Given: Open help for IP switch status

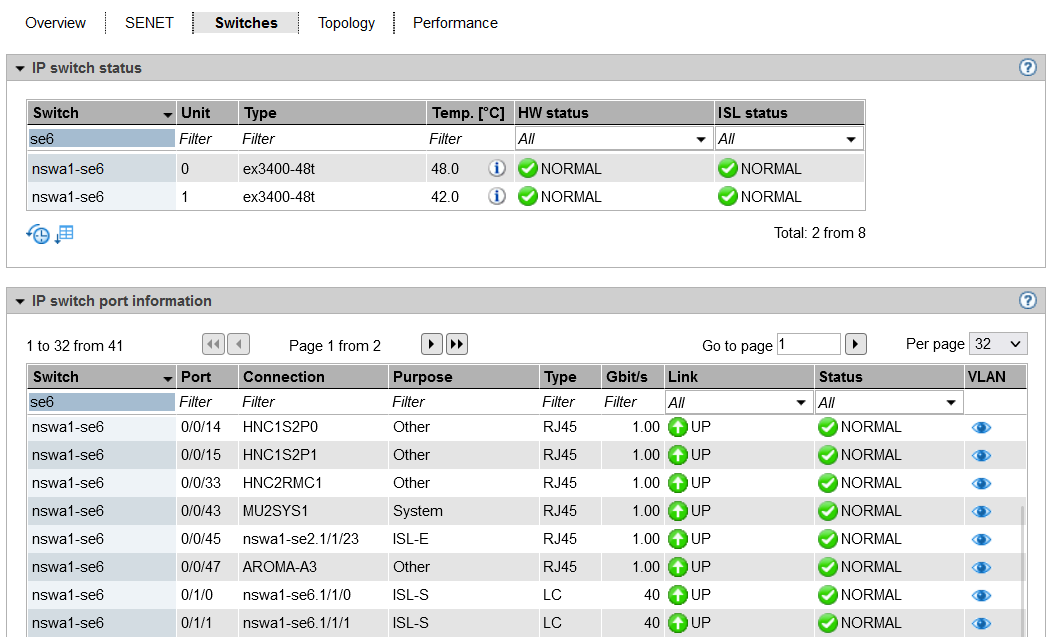Looking at the screenshot, I should pyautogui.click(x=1027, y=68).
